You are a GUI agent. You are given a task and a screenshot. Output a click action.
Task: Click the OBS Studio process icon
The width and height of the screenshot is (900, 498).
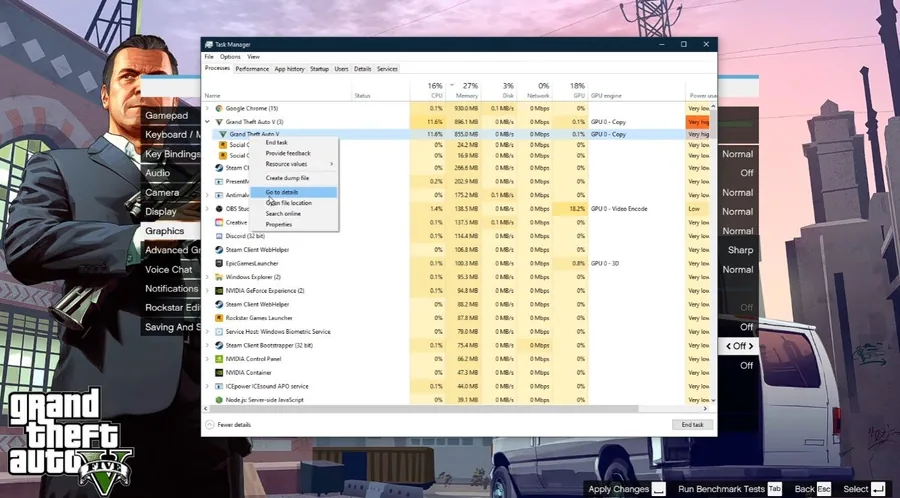coord(219,209)
